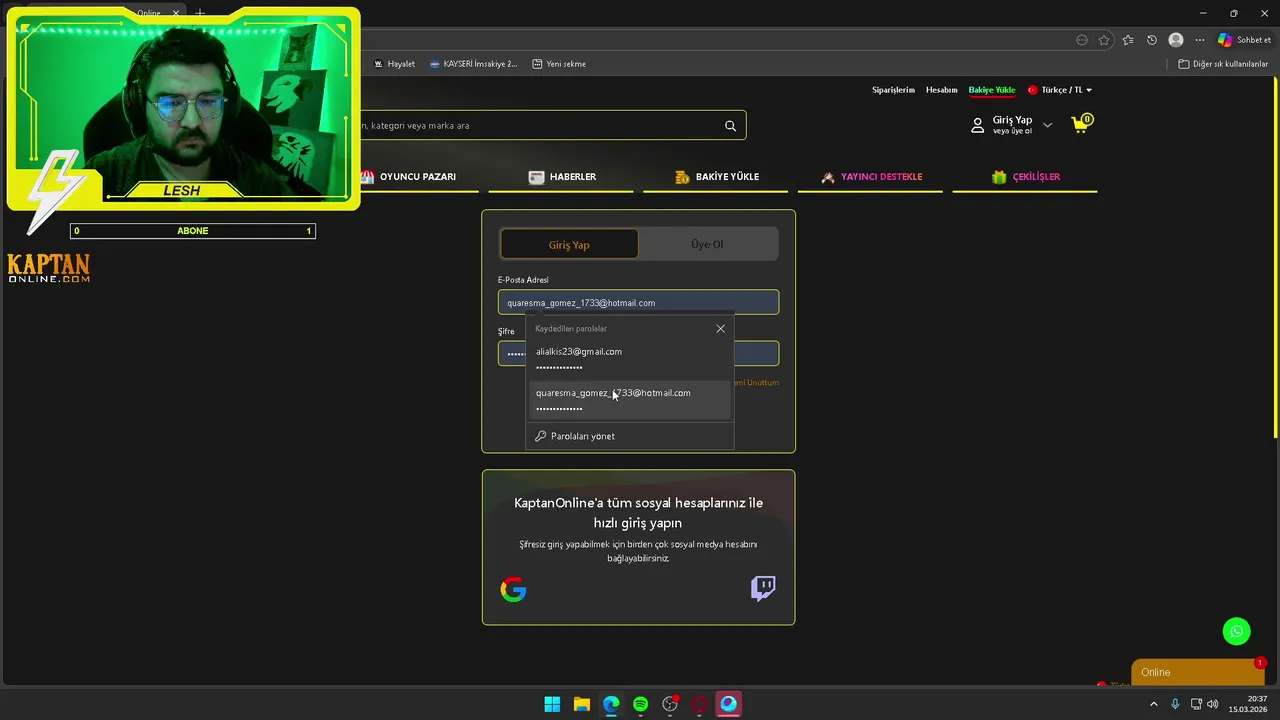
Task: Open the green WhatsApp chat bubble
Action: tap(1237, 631)
